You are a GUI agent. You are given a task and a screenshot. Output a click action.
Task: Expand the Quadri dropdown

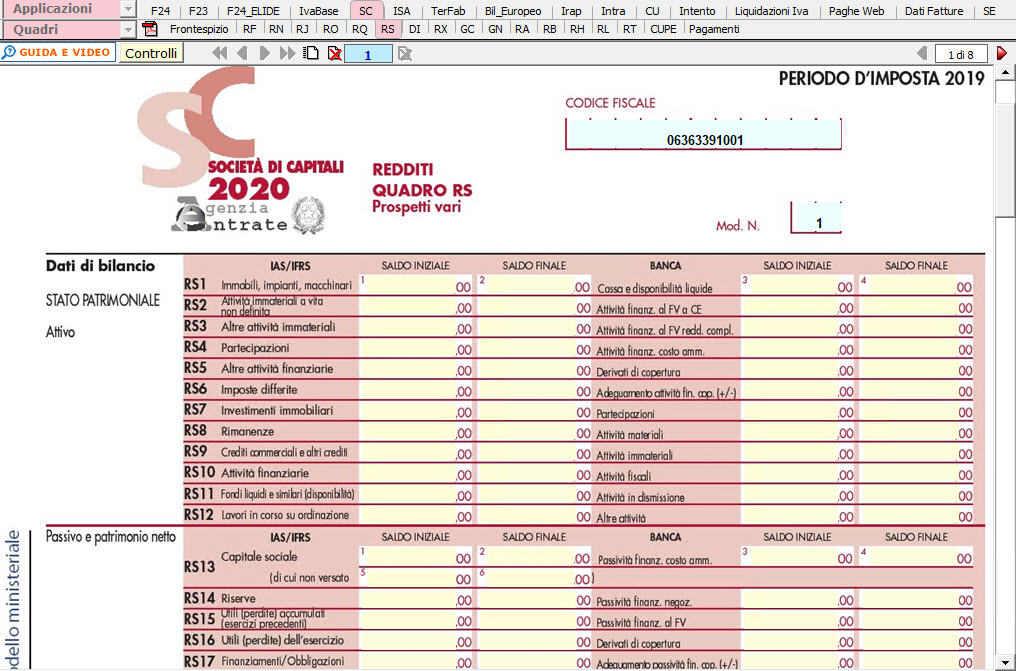(128, 30)
